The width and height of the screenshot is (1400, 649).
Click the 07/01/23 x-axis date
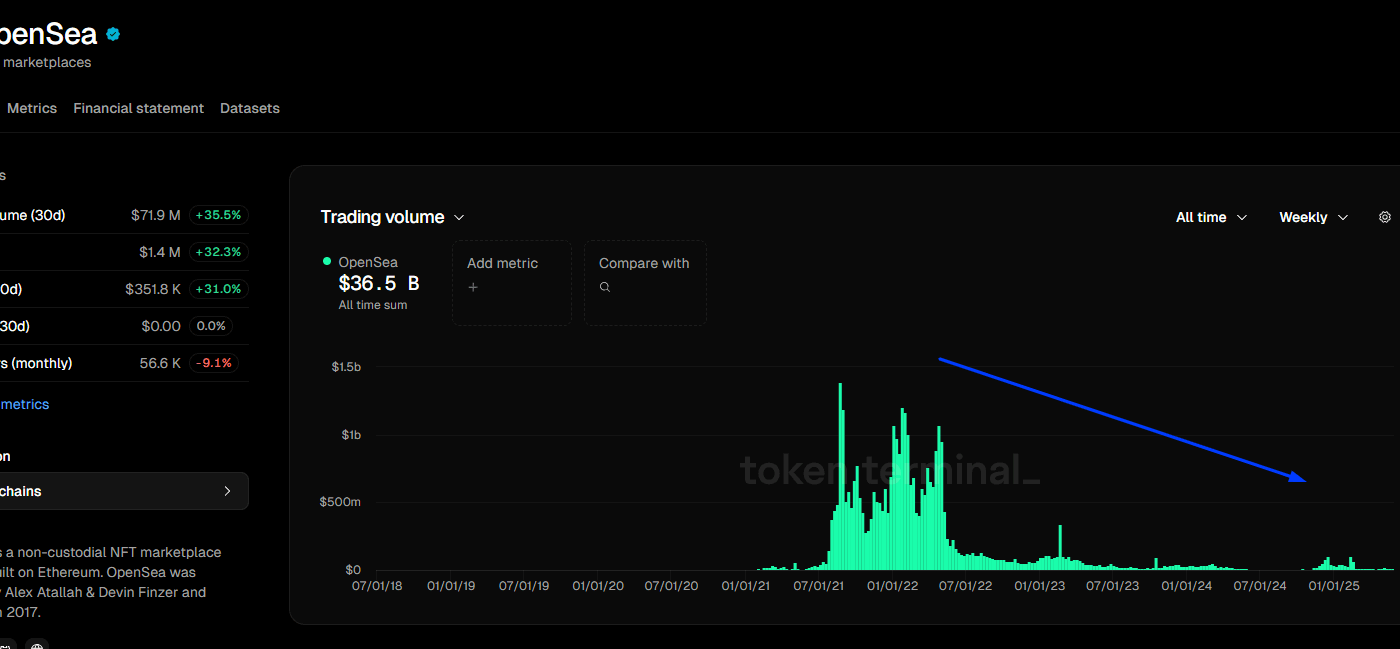(1113, 586)
